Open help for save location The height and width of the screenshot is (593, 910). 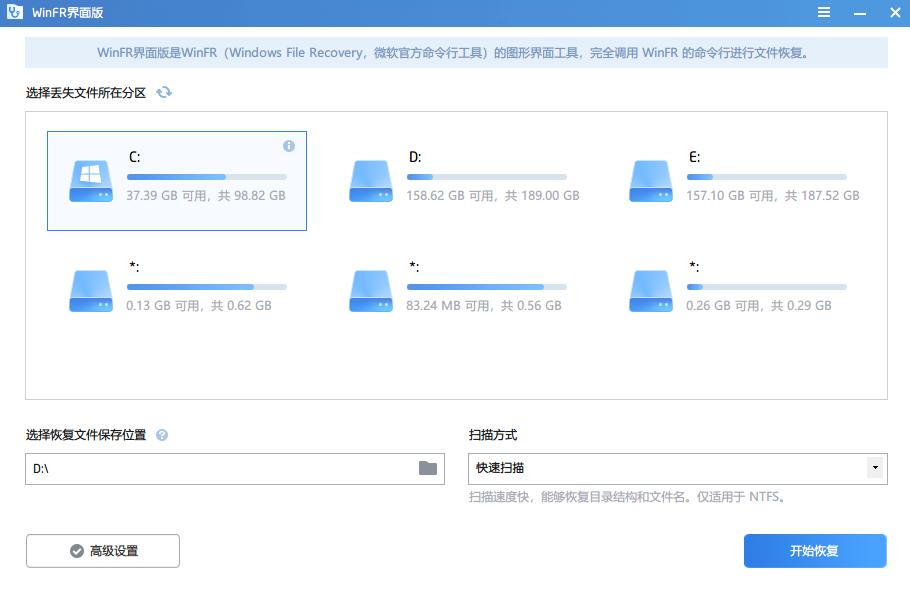162,435
